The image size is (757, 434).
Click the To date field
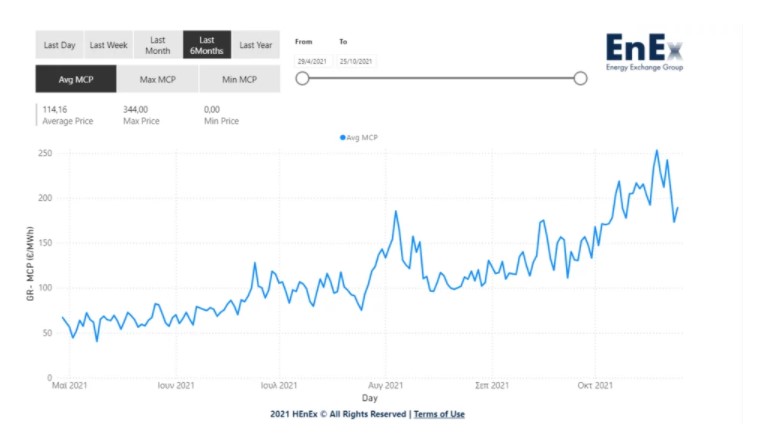point(356,61)
